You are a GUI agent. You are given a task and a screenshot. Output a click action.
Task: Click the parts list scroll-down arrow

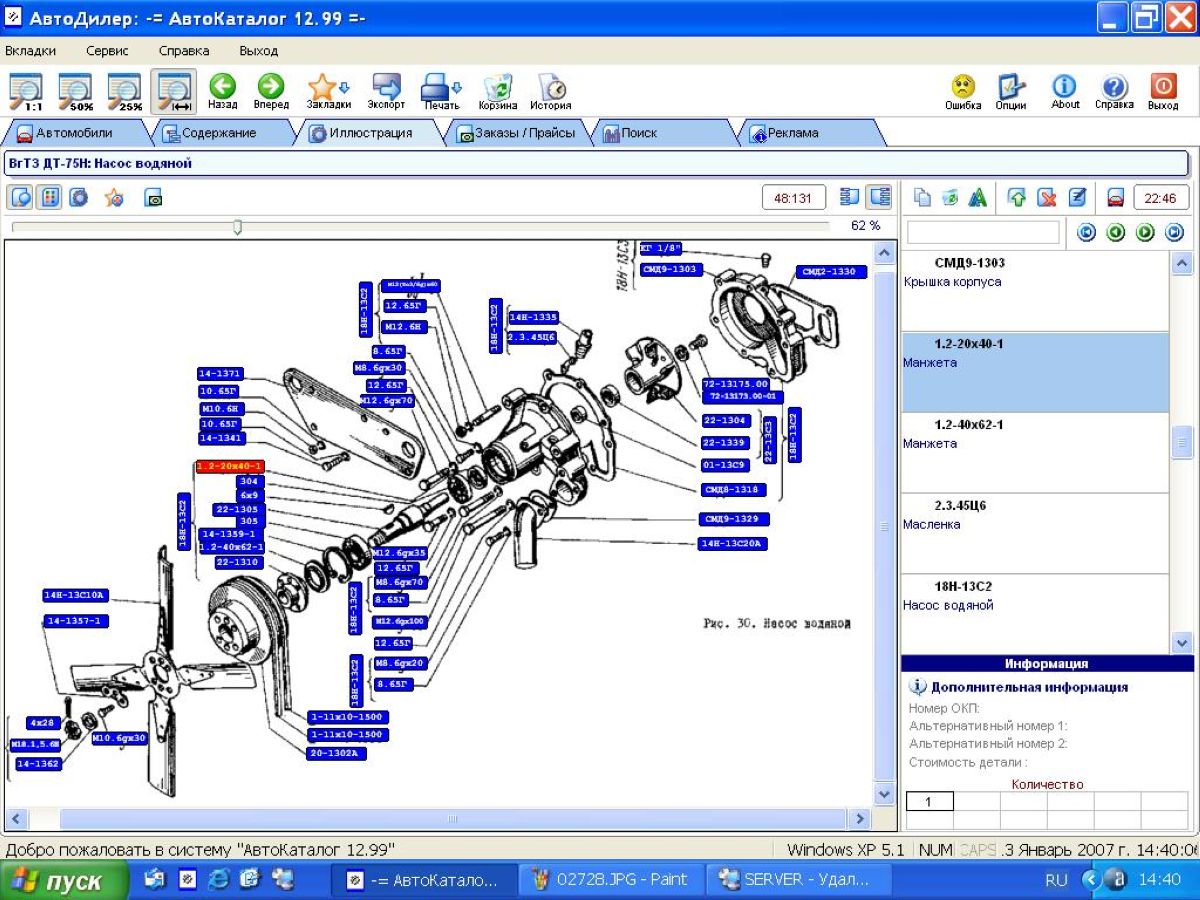coord(1182,642)
